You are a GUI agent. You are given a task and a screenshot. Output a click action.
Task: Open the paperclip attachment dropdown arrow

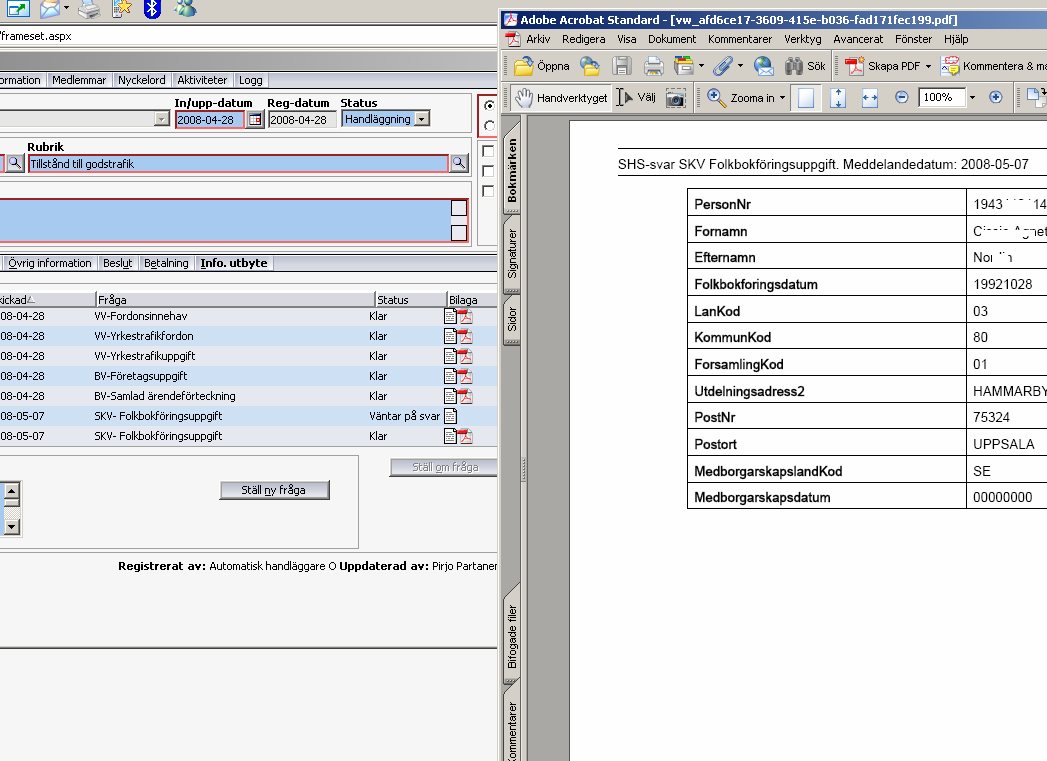[x=740, y=66]
